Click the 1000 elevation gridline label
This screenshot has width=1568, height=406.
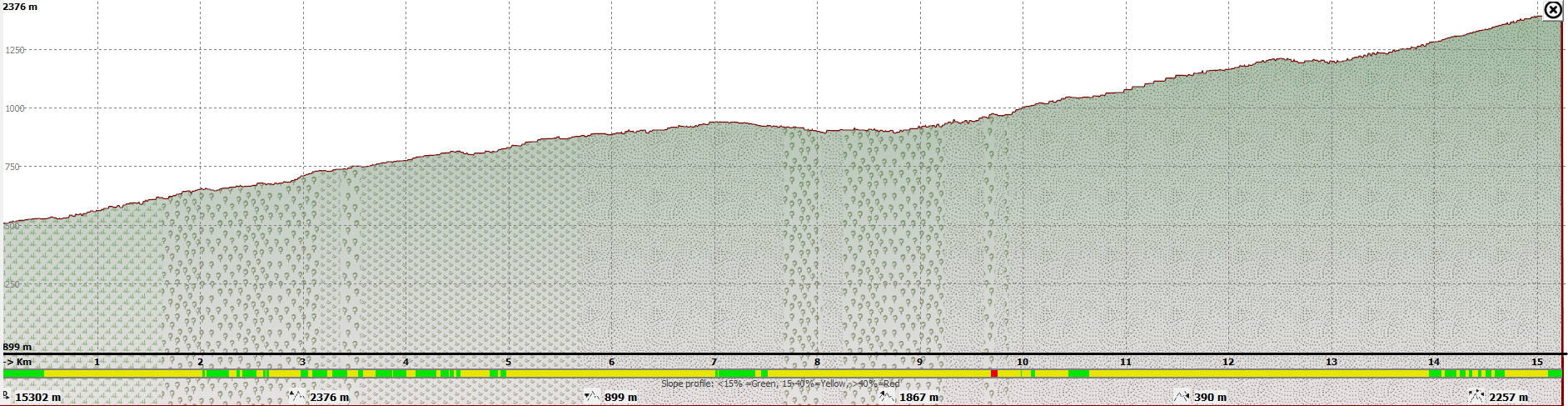pyautogui.click(x=15, y=108)
